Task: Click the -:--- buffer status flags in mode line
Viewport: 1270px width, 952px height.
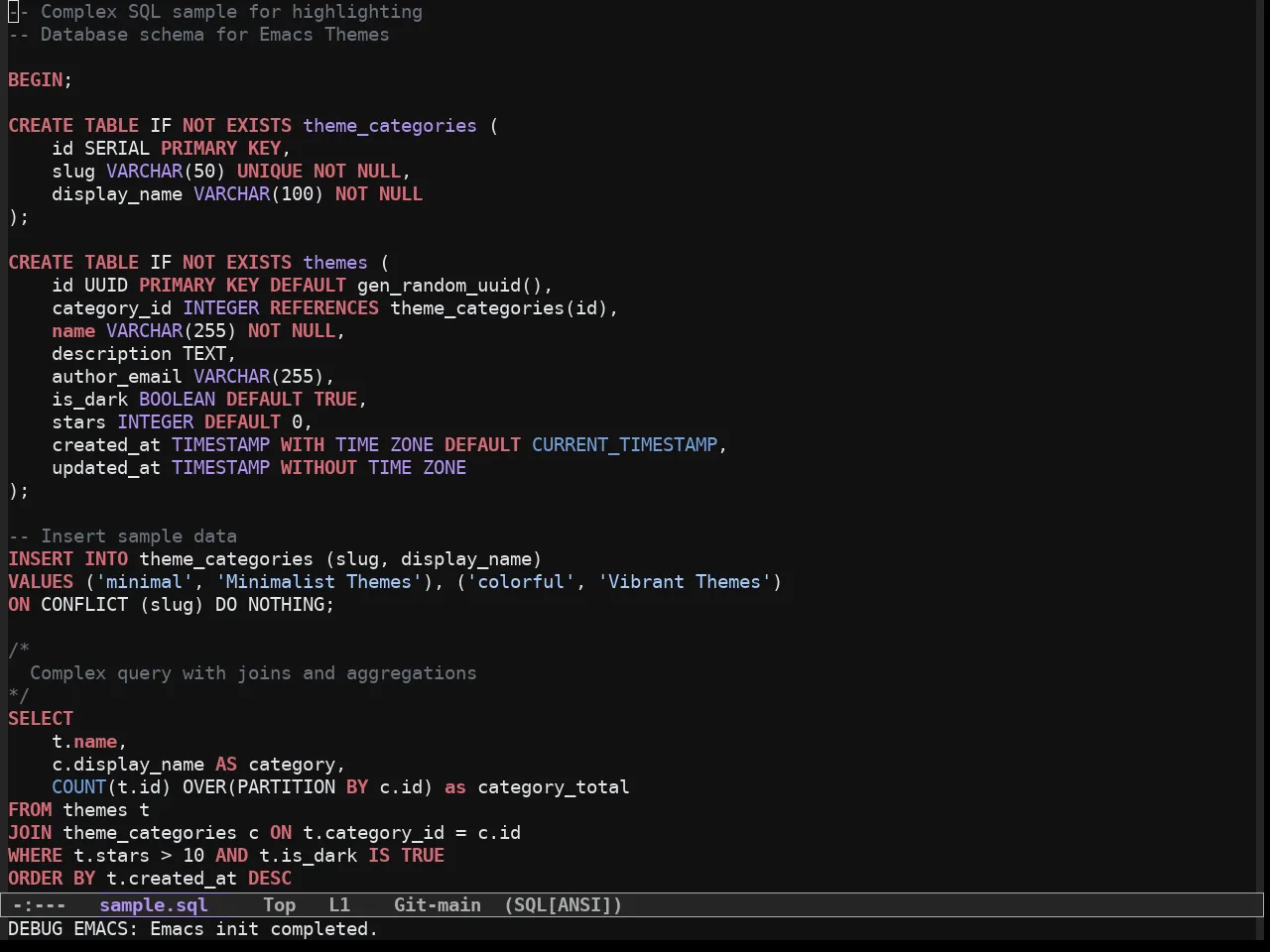Action: pyautogui.click(x=39, y=905)
